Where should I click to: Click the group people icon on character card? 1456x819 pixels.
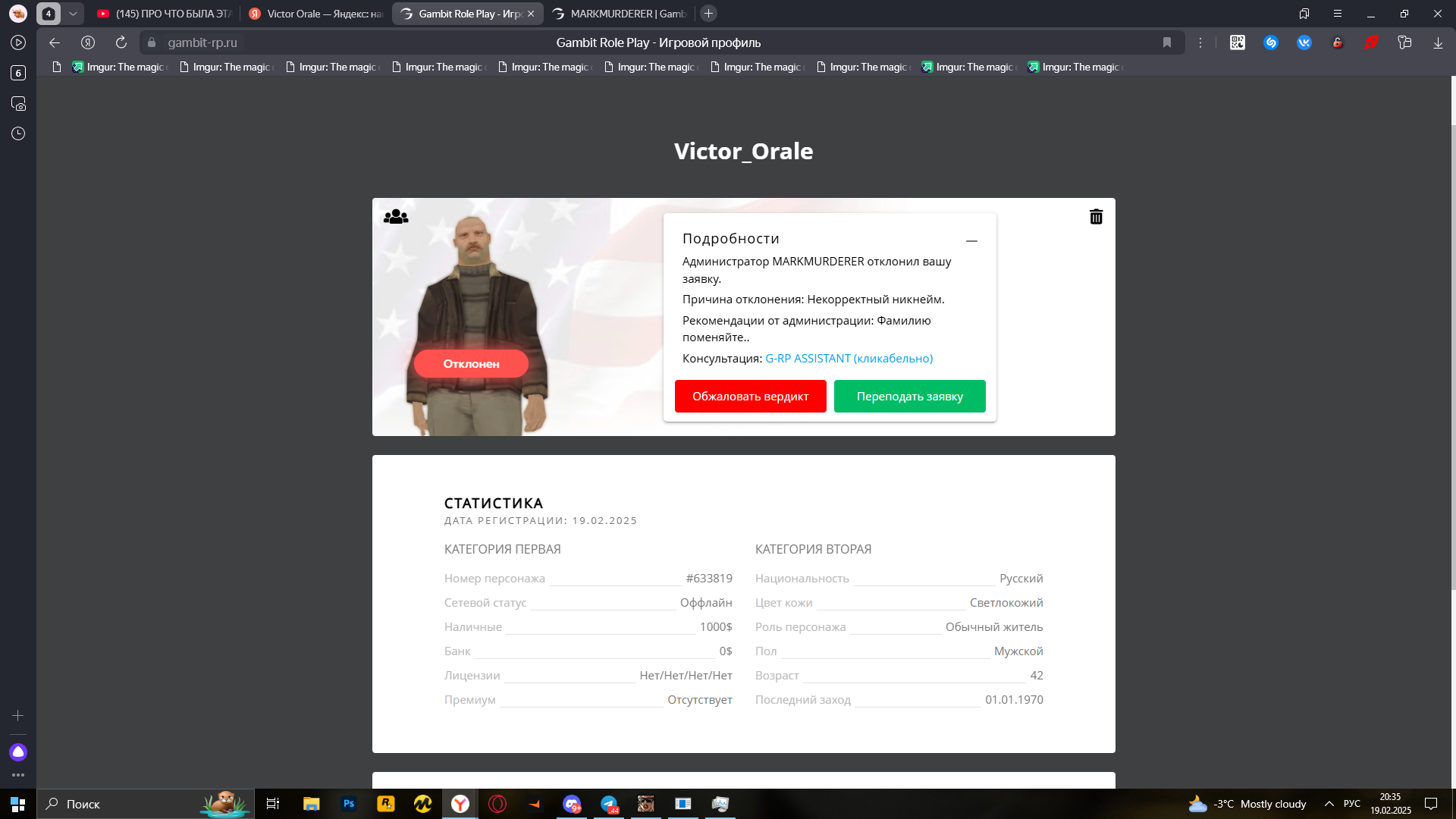coord(396,217)
